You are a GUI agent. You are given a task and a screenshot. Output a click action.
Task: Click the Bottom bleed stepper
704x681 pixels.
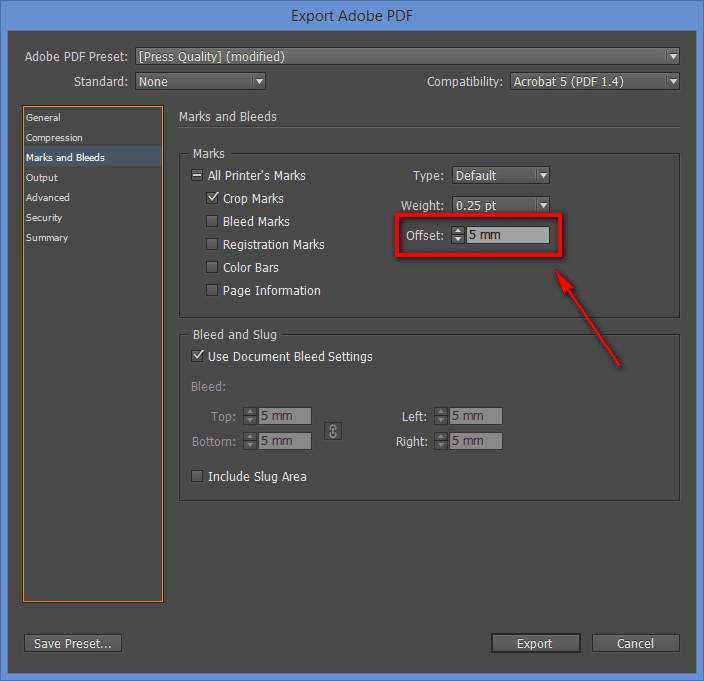tap(250, 441)
